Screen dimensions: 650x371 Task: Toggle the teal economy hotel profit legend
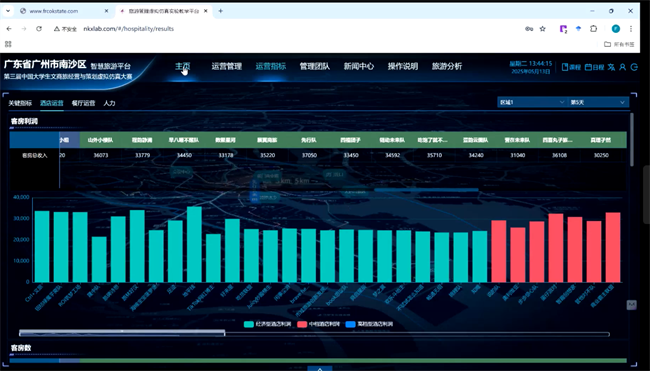pyautogui.click(x=267, y=324)
